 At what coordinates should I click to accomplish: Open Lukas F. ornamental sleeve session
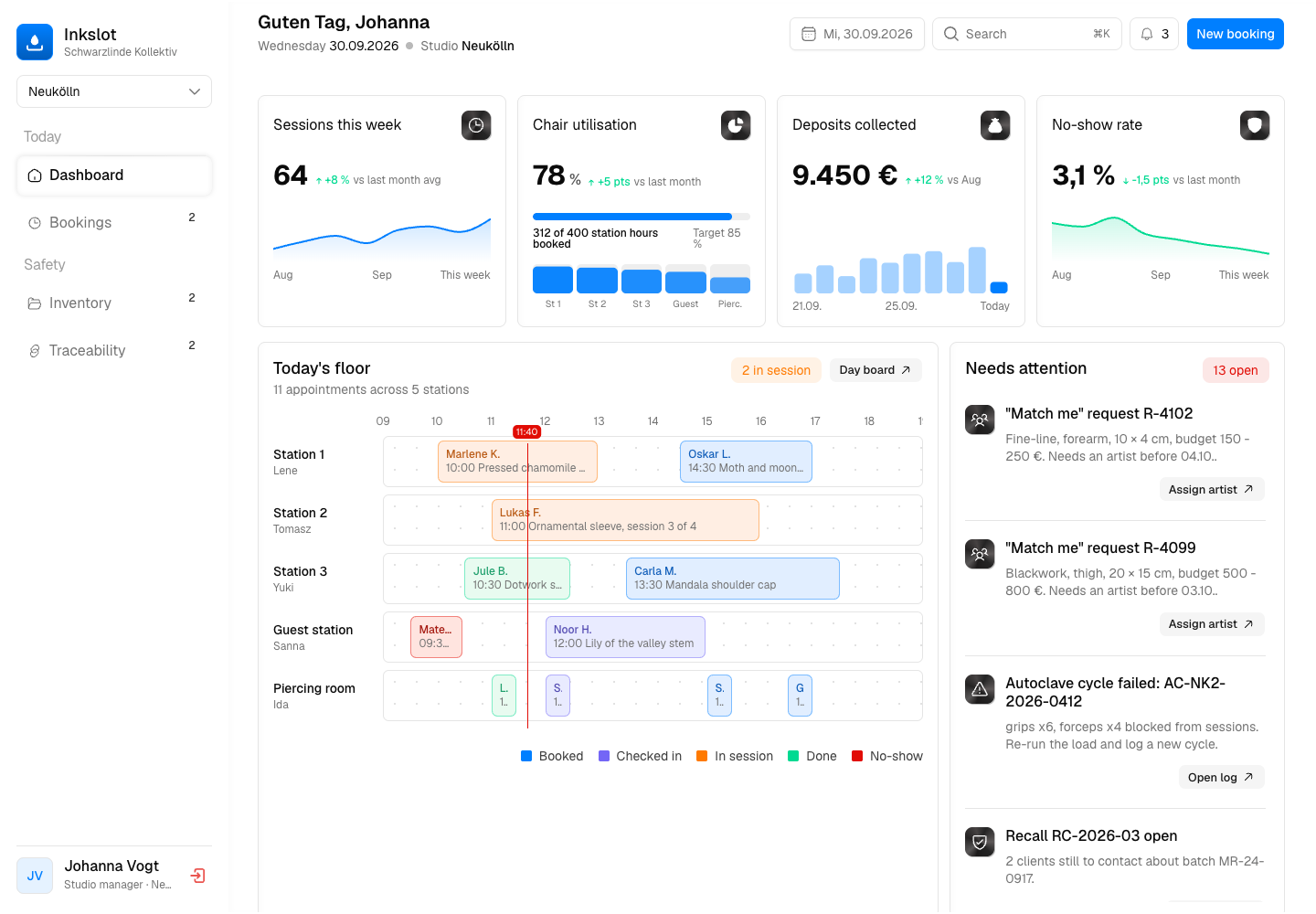click(625, 520)
